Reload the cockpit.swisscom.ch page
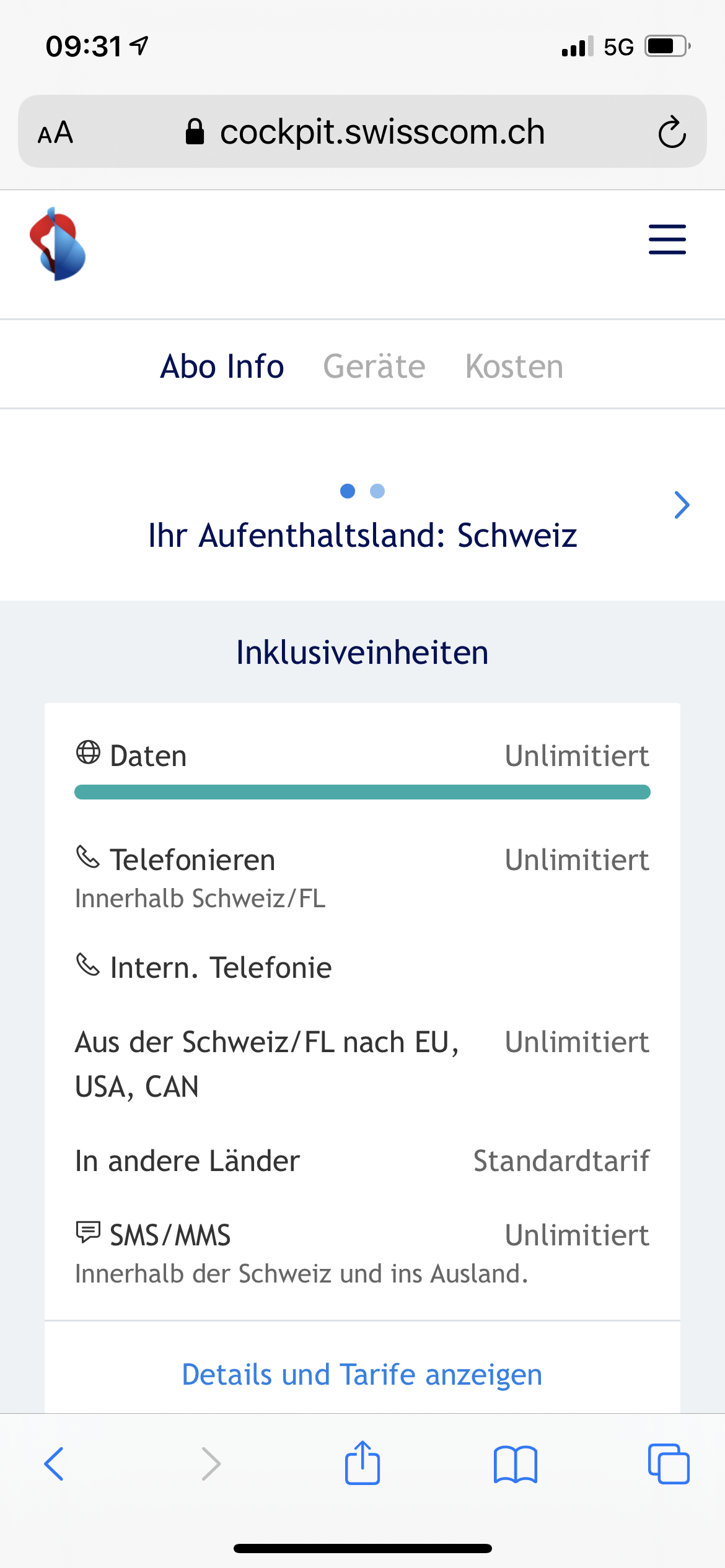Image resolution: width=725 pixels, height=1568 pixels. pyautogui.click(x=672, y=131)
